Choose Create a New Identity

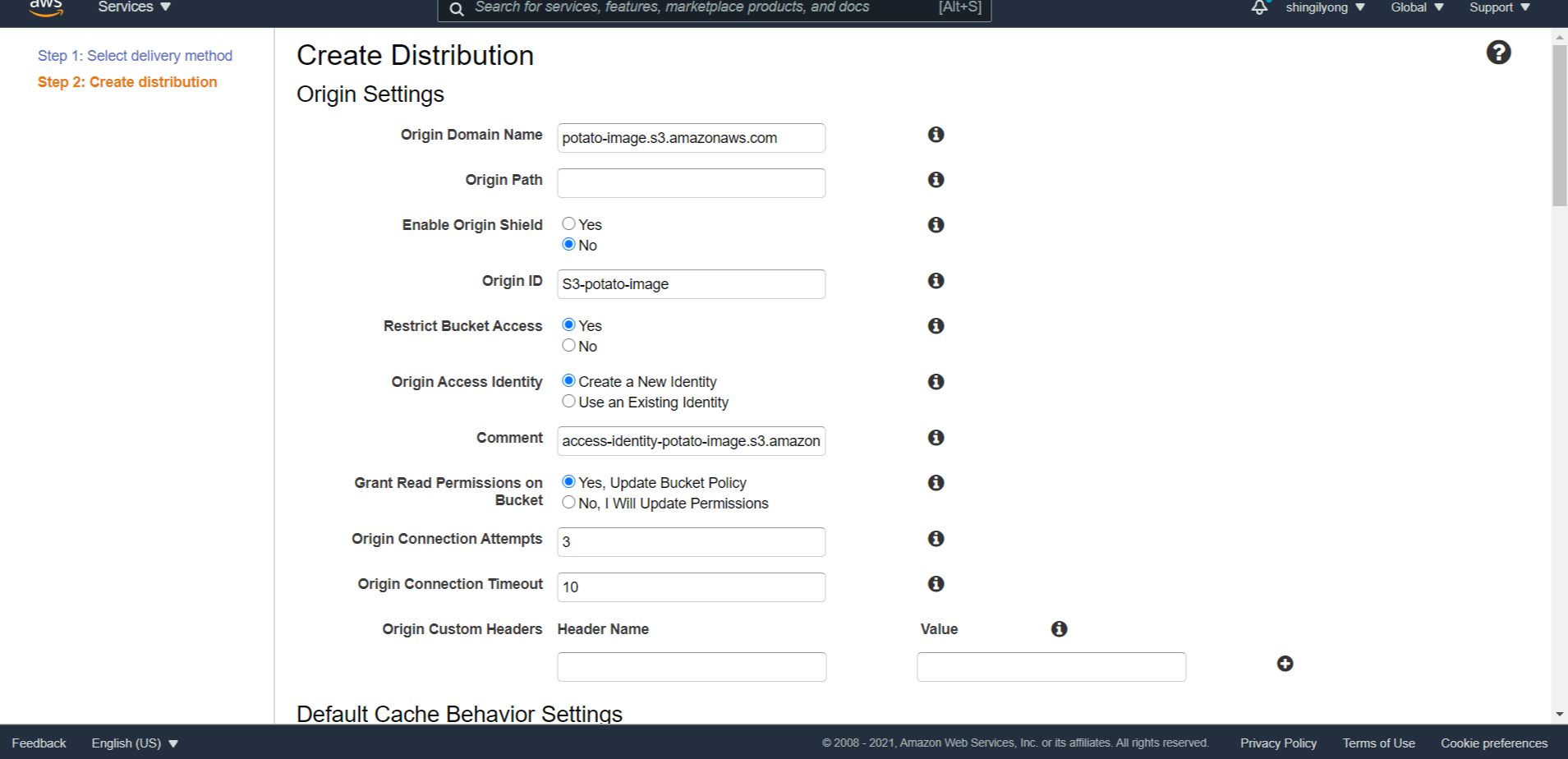tap(568, 380)
